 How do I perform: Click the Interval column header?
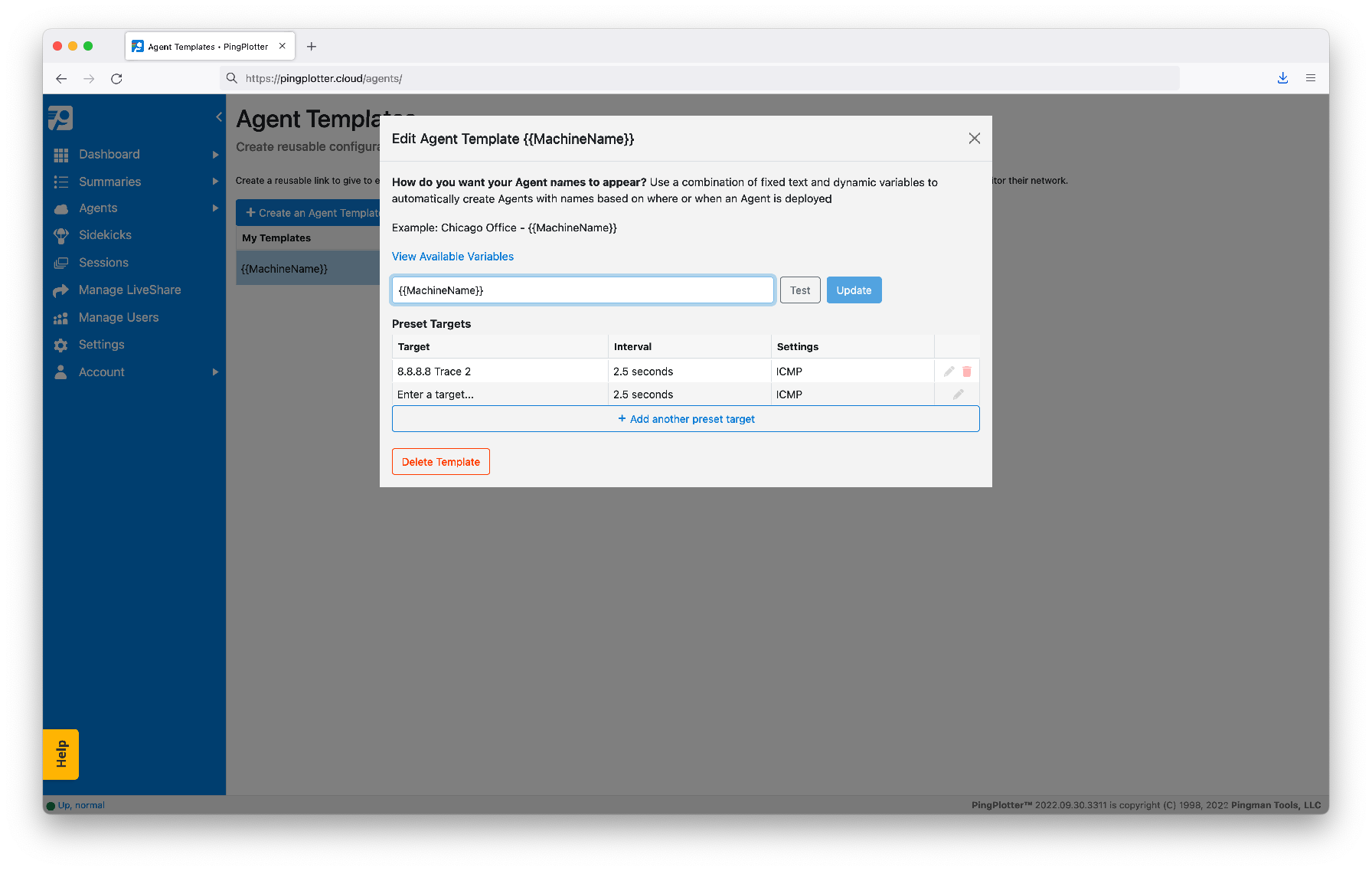pyautogui.click(x=689, y=347)
